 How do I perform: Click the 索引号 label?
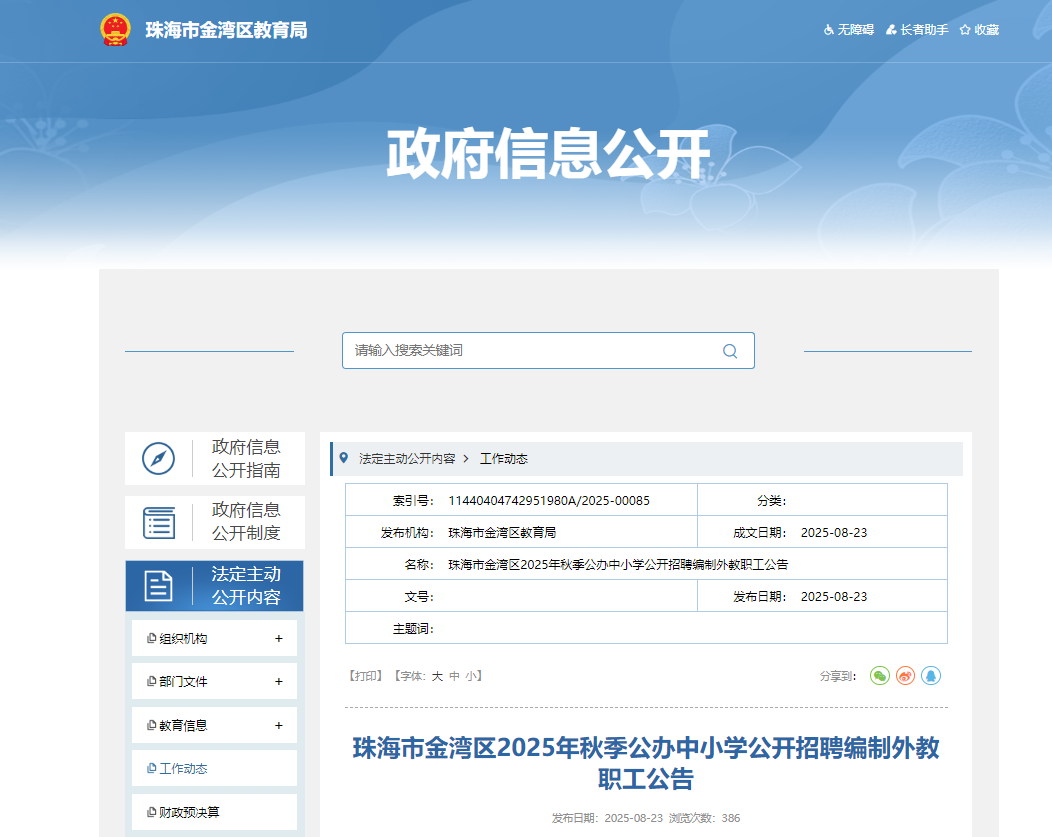413,500
